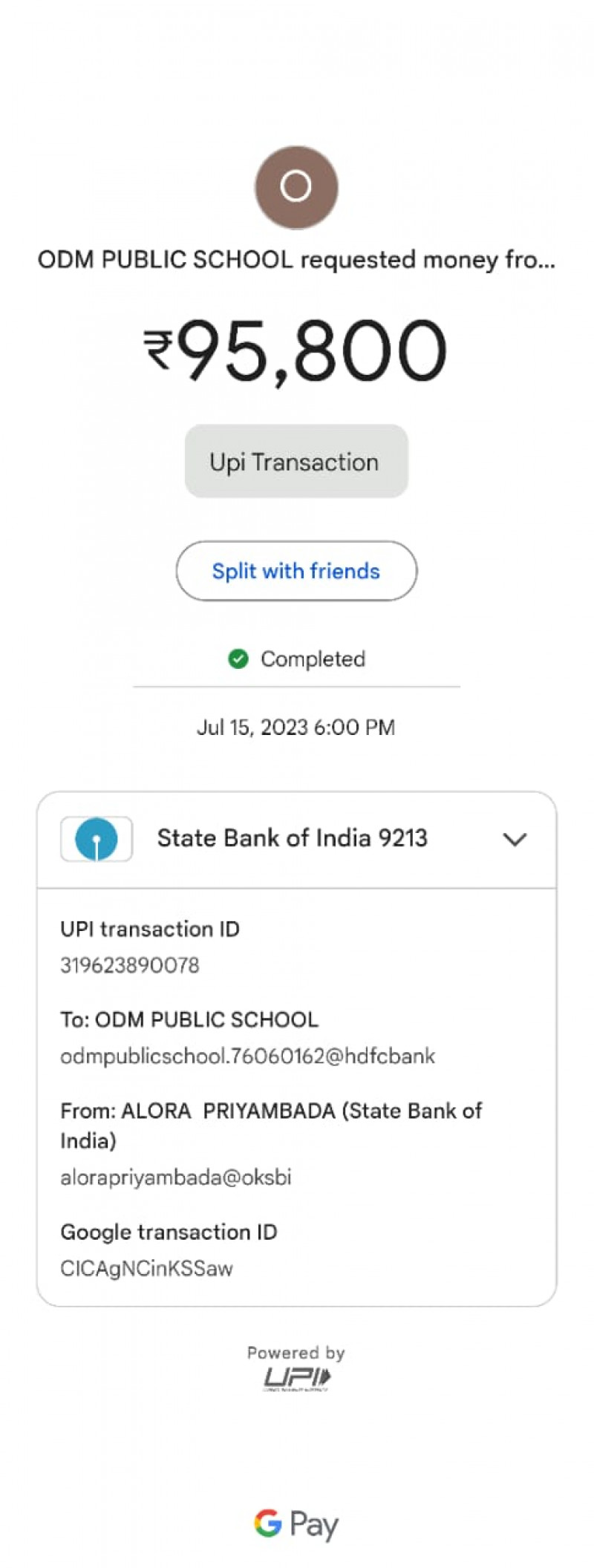Collapse the bank details chevron
594x1568 pixels.
pos(515,839)
